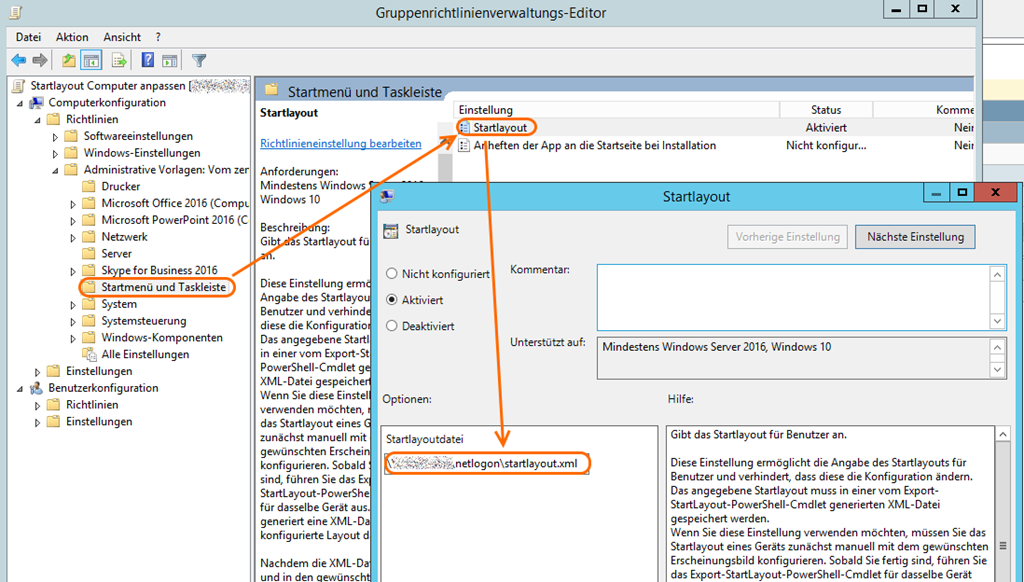
Task: Click the export list toolbar icon
Action: [119, 60]
